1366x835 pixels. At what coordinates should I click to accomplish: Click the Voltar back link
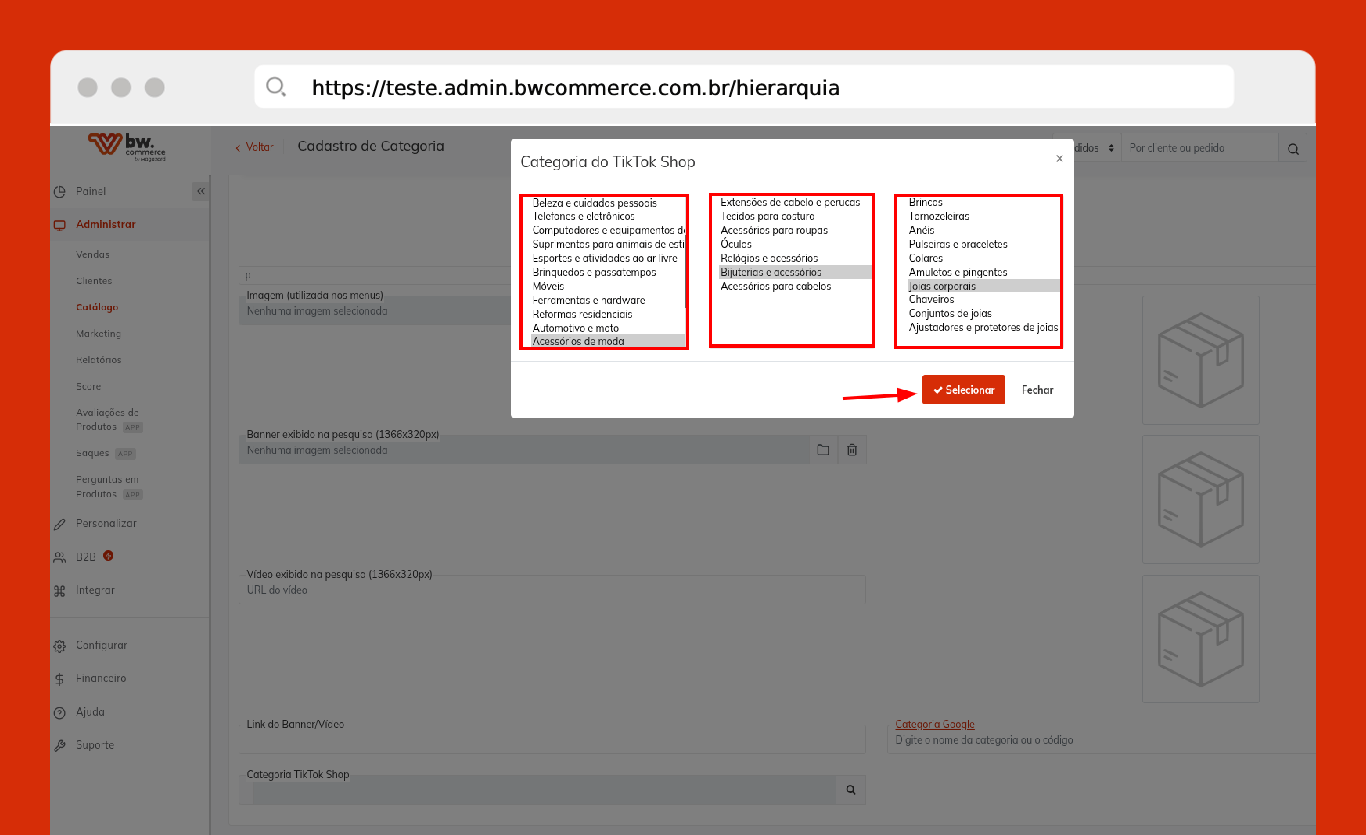[x=254, y=147]
